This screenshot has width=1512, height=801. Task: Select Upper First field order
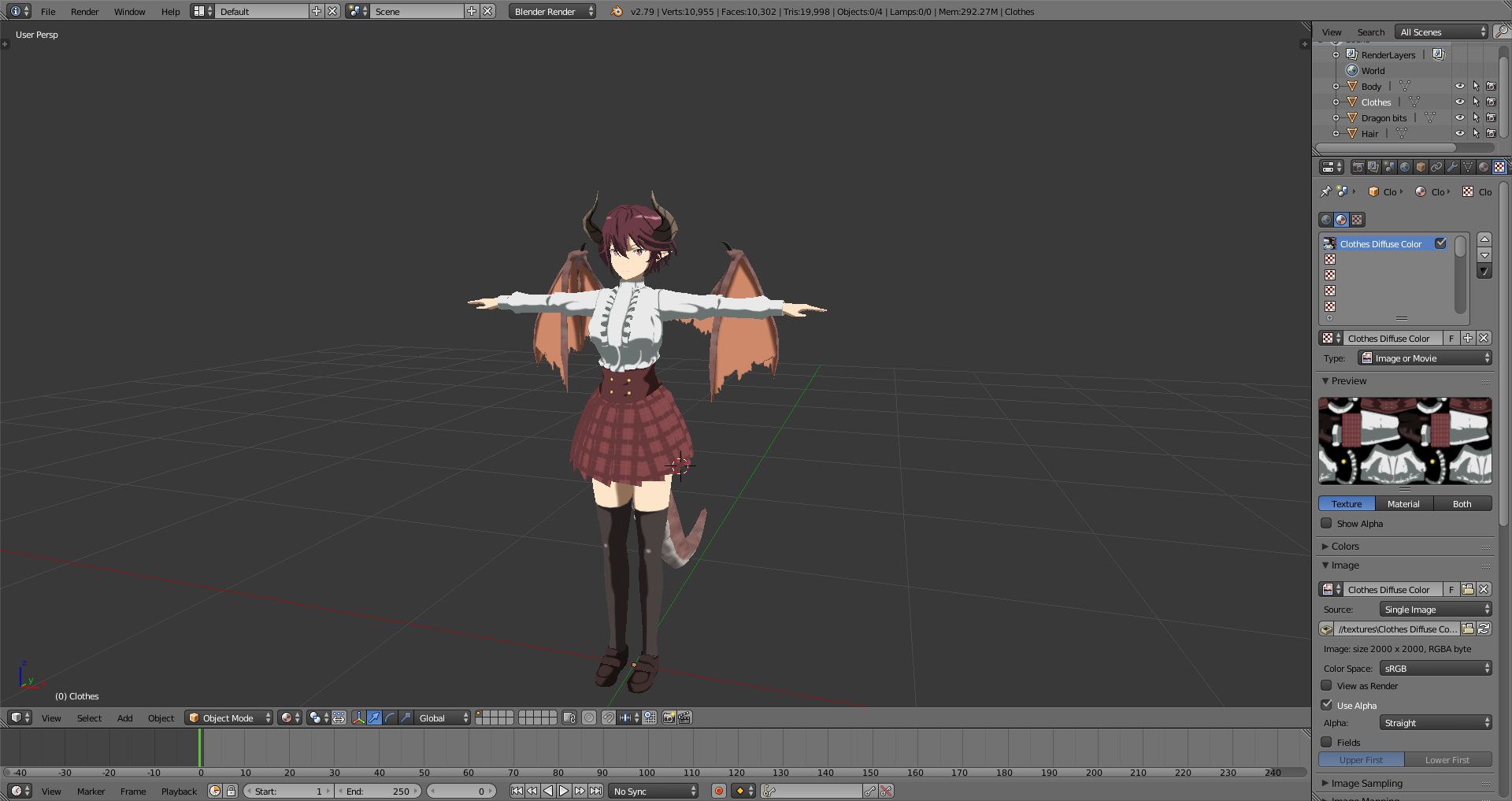coord(1362,760)
